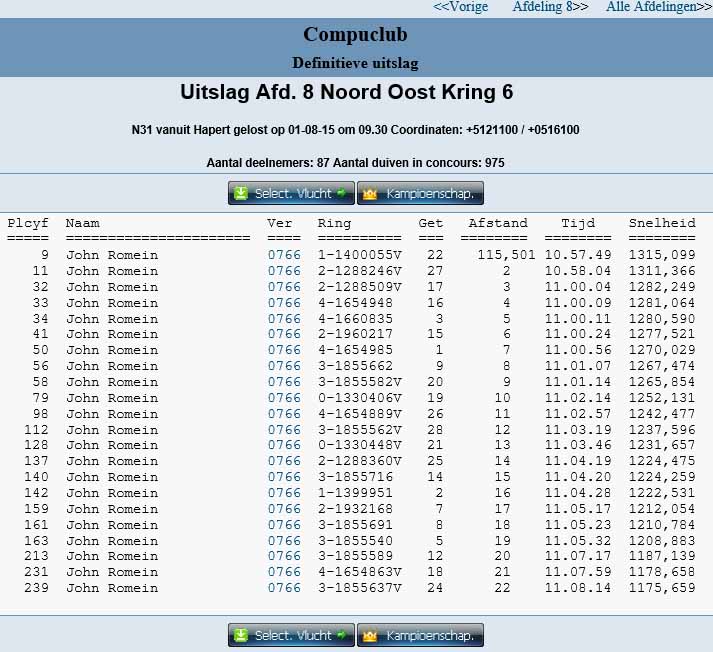The width and height of the screenshot is (713, 652).
Task: Click John Romein name in place 239 row
Action: tap(112, 587)
